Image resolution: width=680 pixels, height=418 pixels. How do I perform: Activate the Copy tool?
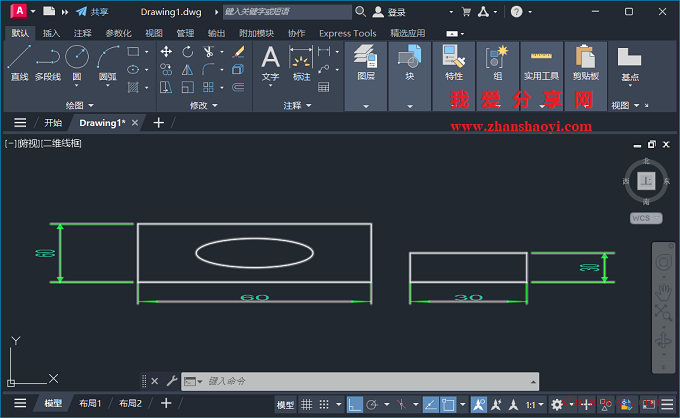[166, 69]
